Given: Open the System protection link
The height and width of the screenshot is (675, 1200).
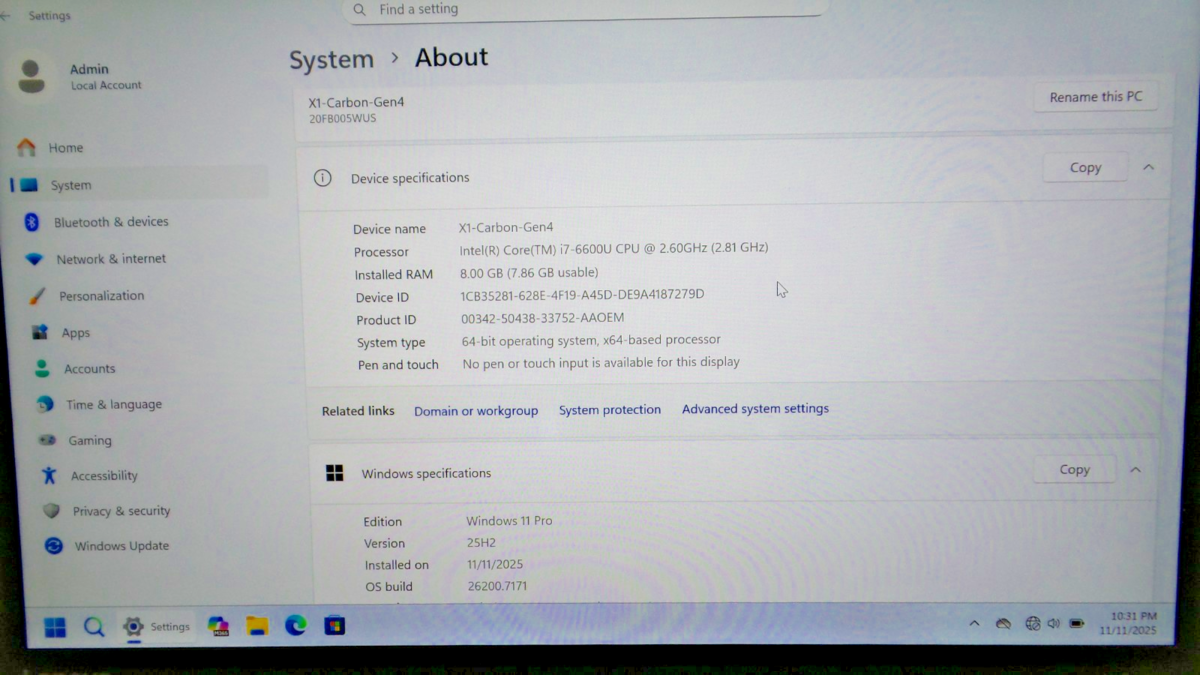Looking at the screenshot, I should pos(609,410).
